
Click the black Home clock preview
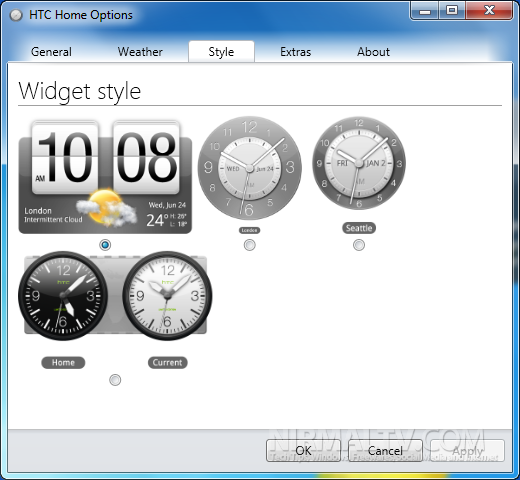[x=63, y=296]
